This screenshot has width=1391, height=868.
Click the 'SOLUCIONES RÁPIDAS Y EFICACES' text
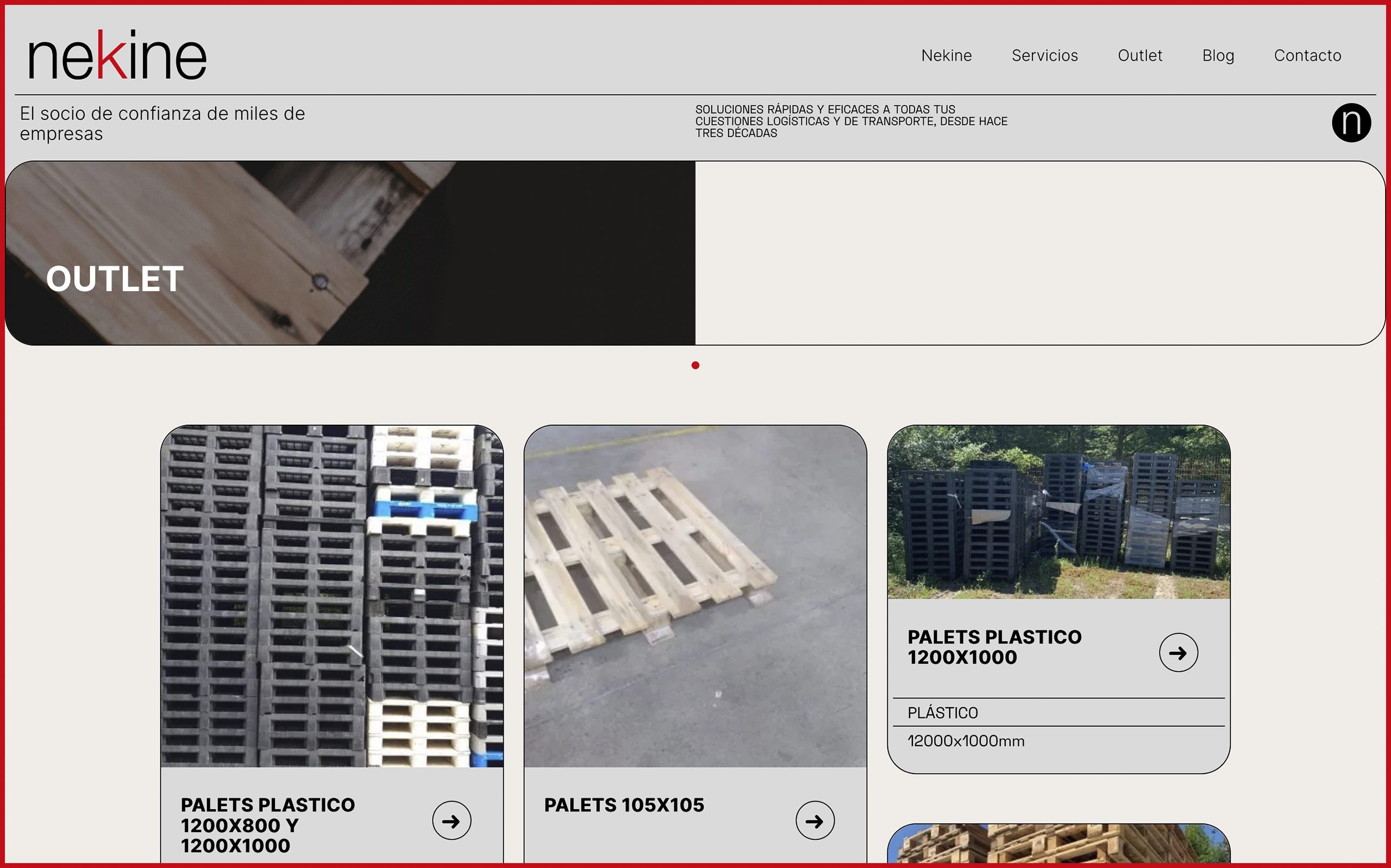851,121
